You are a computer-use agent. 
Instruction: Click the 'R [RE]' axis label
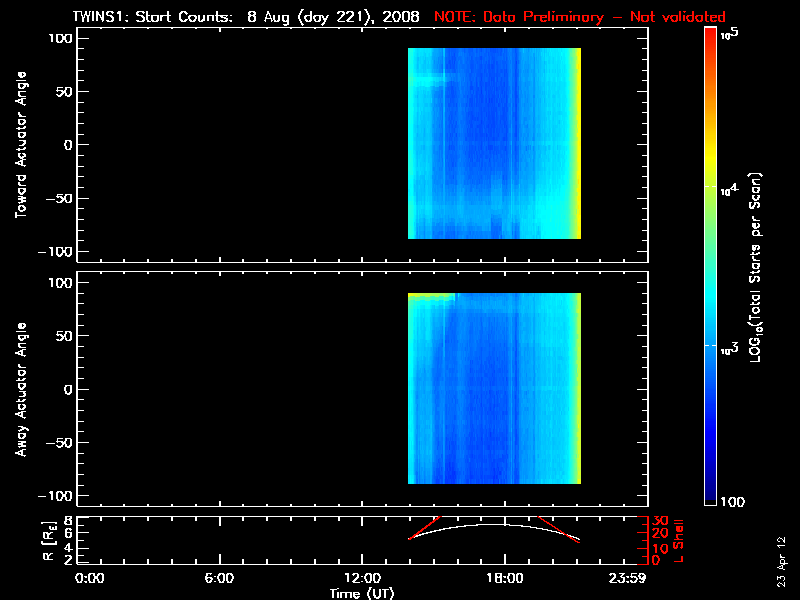pos(52,539)
